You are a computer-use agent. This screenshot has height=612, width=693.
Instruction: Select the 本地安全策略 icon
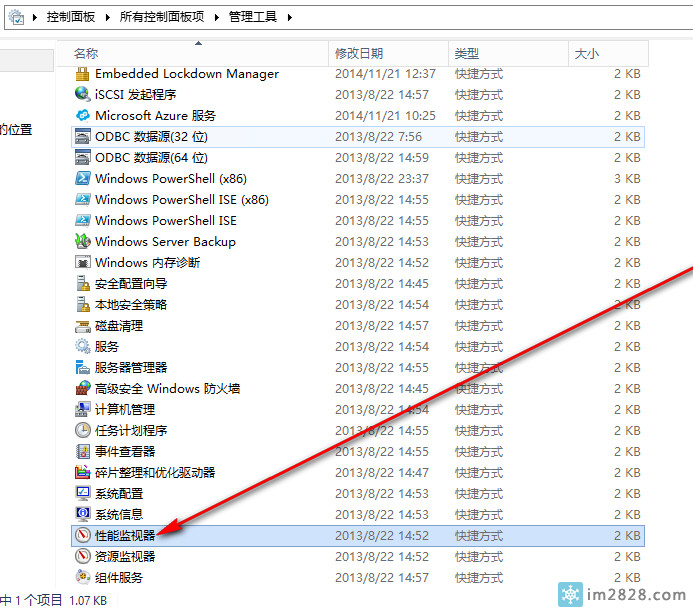coord(82,304)
